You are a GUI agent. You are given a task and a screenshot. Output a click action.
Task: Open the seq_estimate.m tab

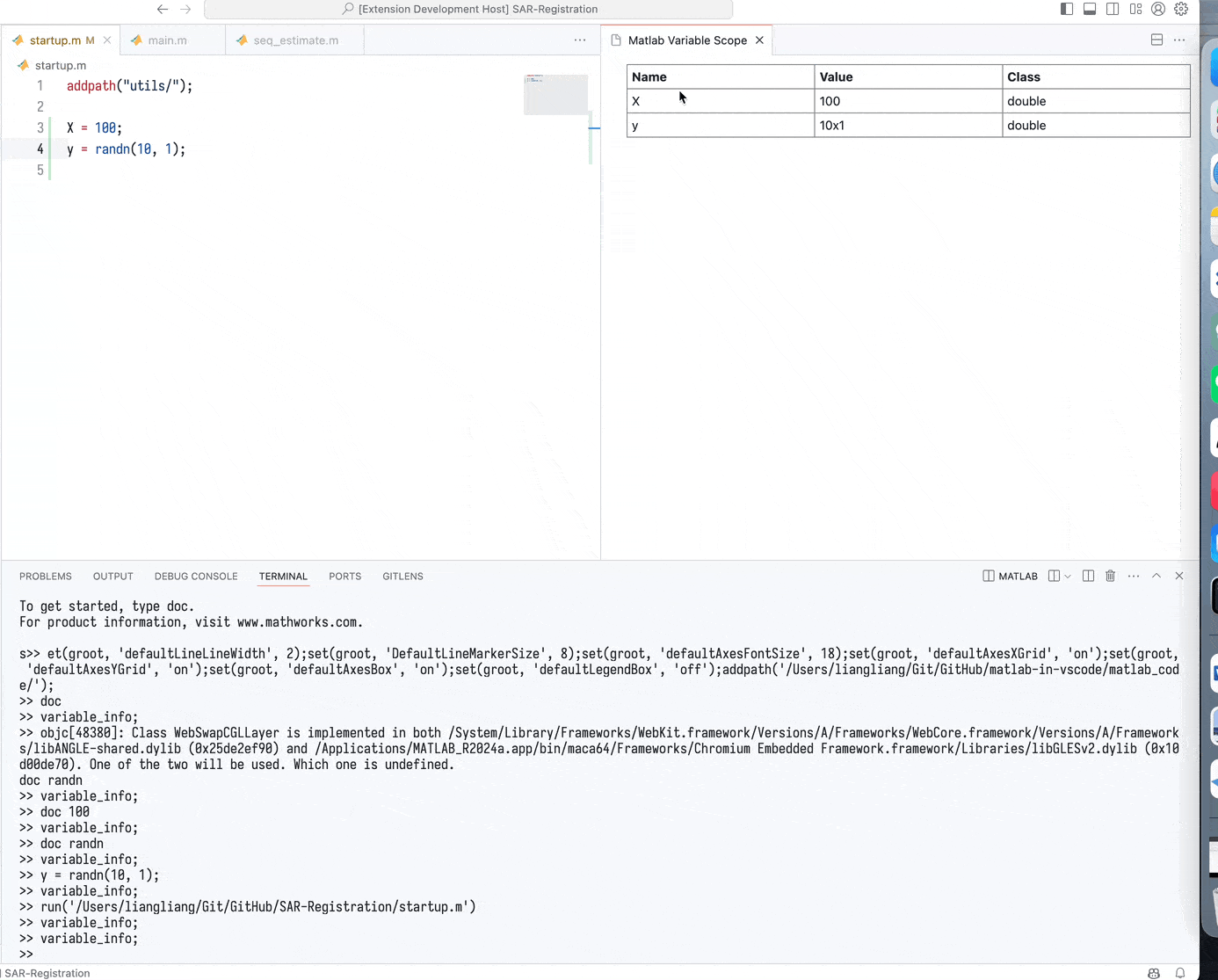pos(295,40)
